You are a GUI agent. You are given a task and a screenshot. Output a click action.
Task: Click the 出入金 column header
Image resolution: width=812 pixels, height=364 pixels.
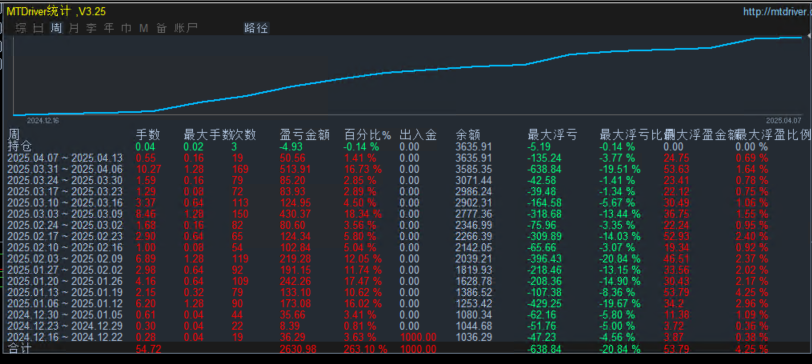point(418,136)
